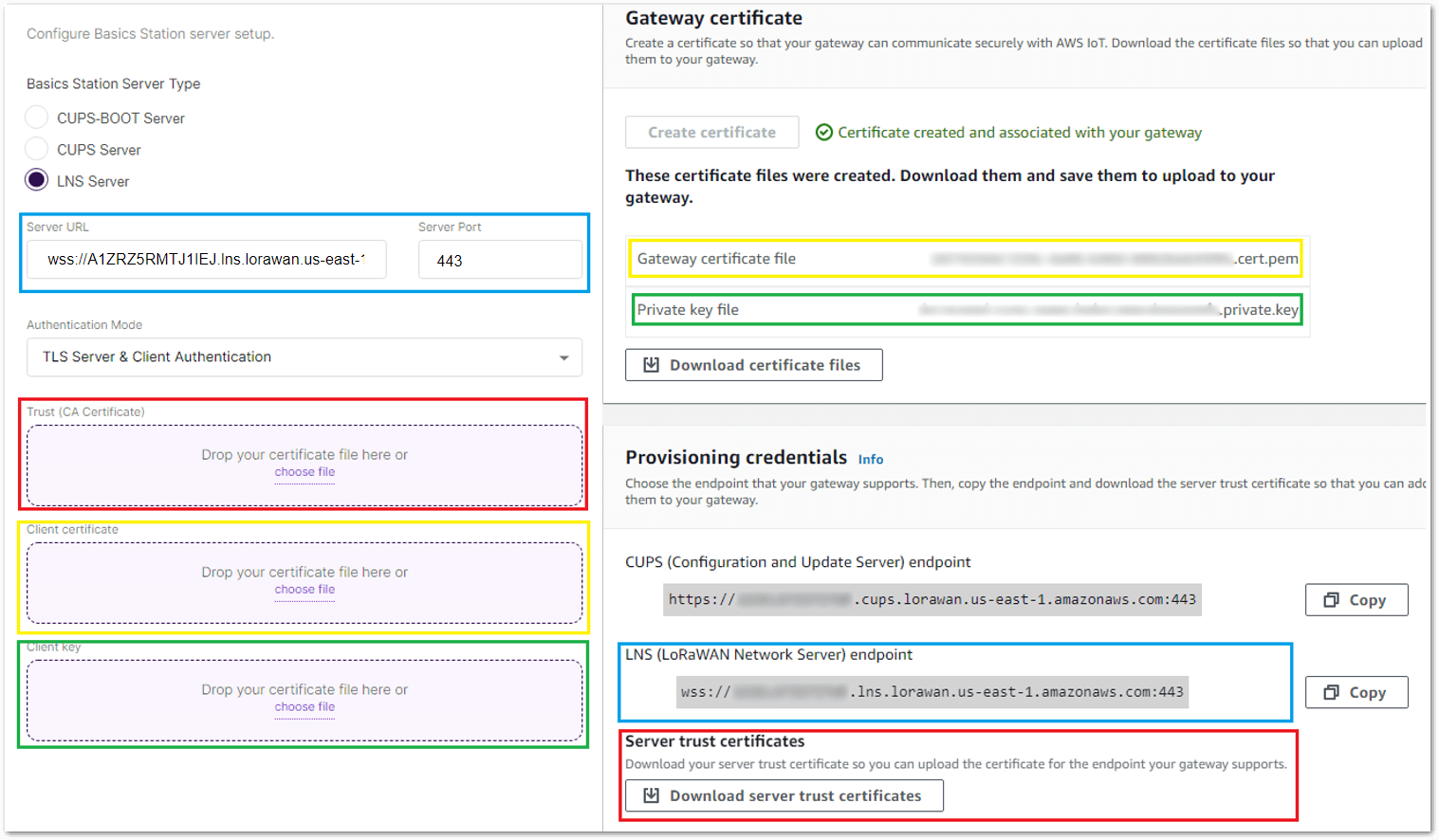Click choose file under Client certificate
Screen dimensions: 1439x840
coord(304,590)
